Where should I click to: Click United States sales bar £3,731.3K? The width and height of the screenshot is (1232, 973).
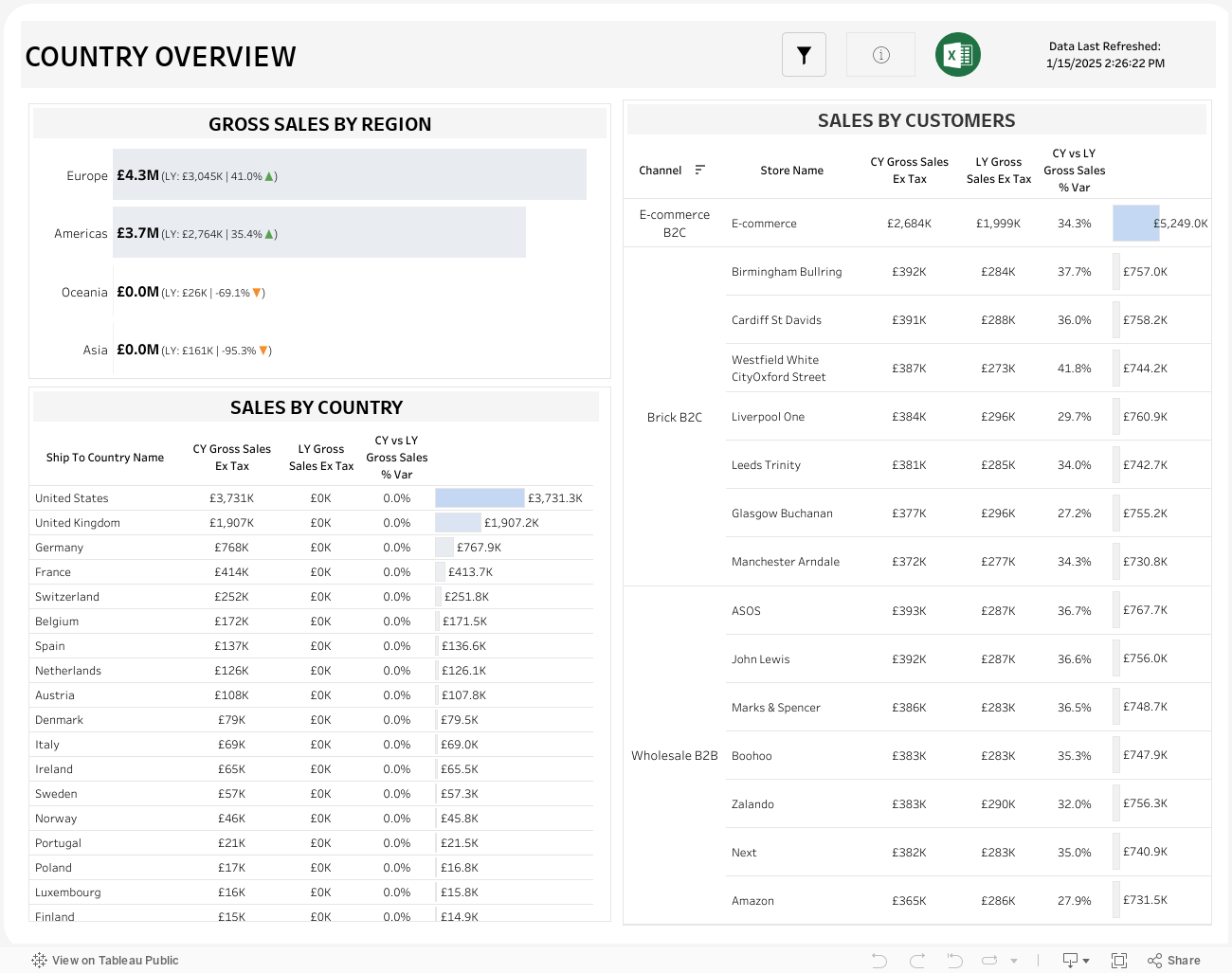pos(480,497)
